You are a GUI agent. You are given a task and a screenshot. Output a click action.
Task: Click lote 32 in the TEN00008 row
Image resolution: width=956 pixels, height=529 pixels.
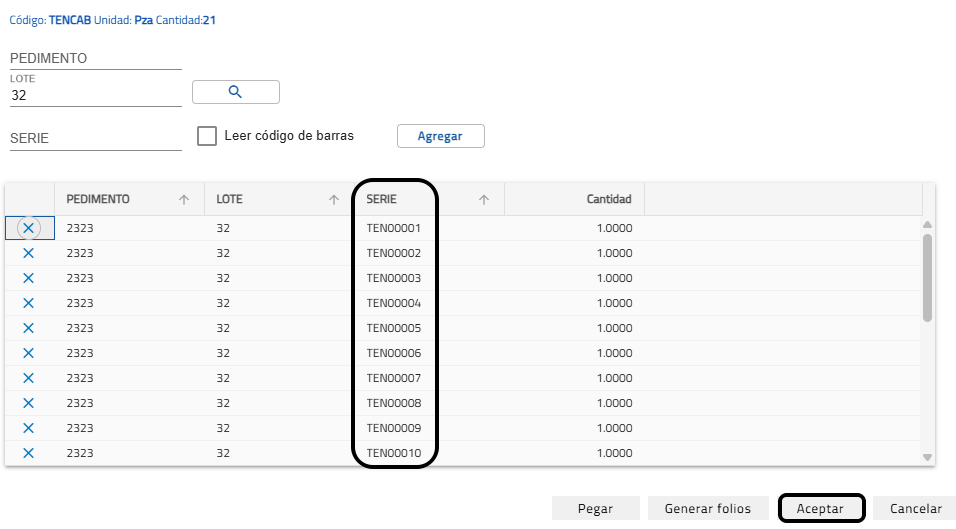click(223, 403)
